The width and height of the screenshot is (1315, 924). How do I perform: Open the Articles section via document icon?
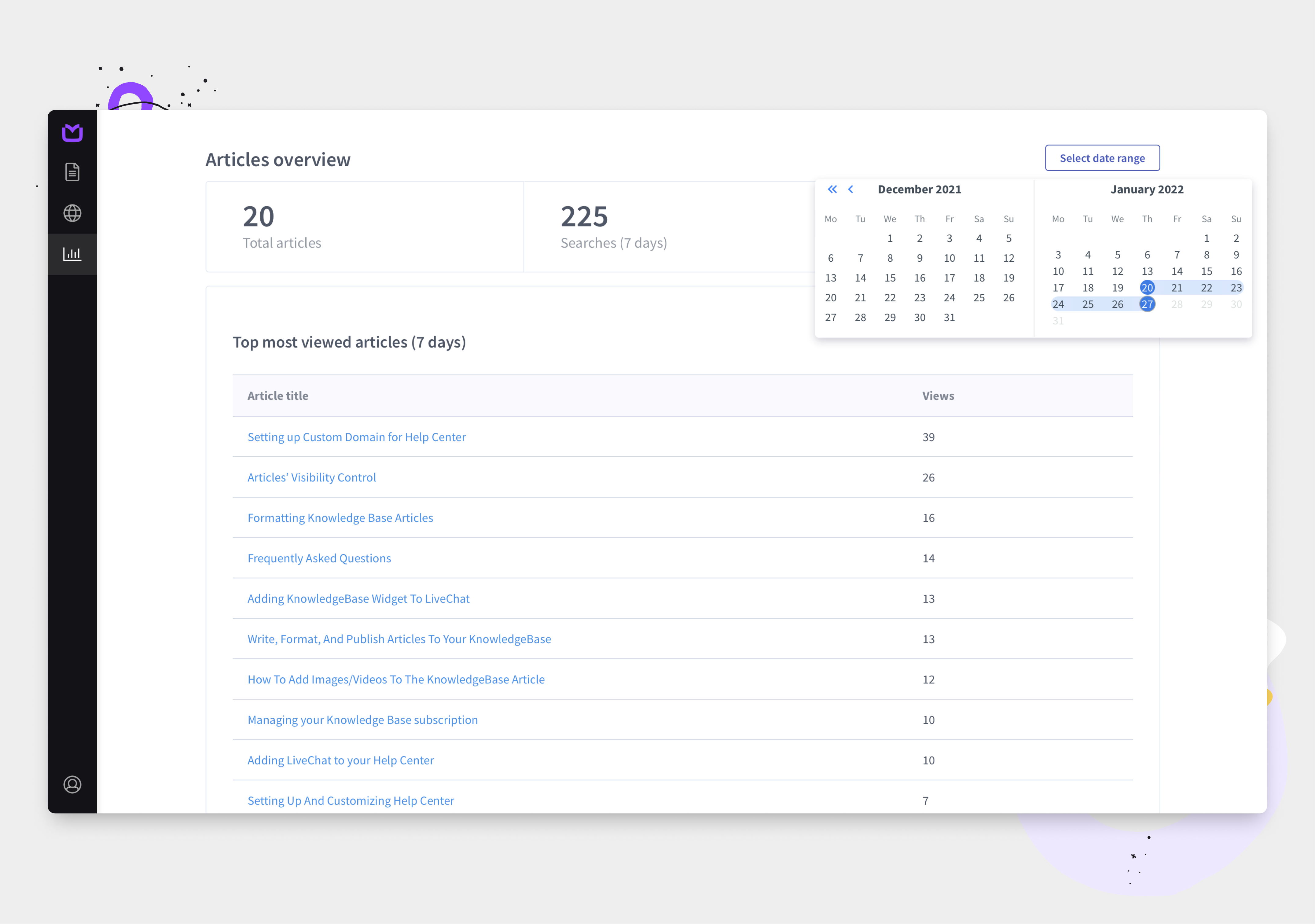pyautogui.click(x=72, y=171)
